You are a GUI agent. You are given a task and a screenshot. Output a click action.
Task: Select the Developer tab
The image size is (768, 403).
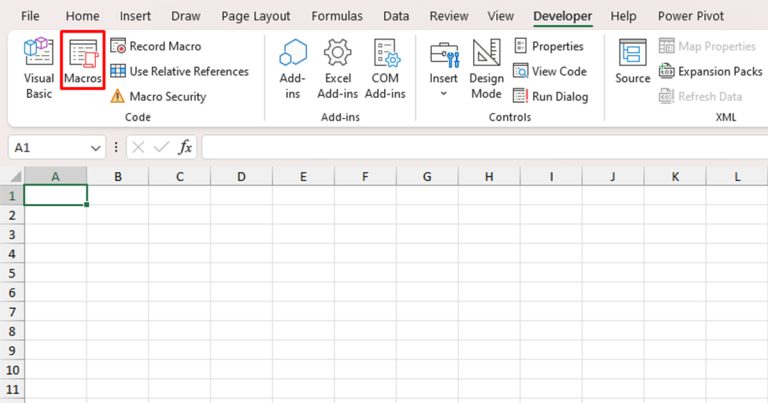(x=562, y=16)
